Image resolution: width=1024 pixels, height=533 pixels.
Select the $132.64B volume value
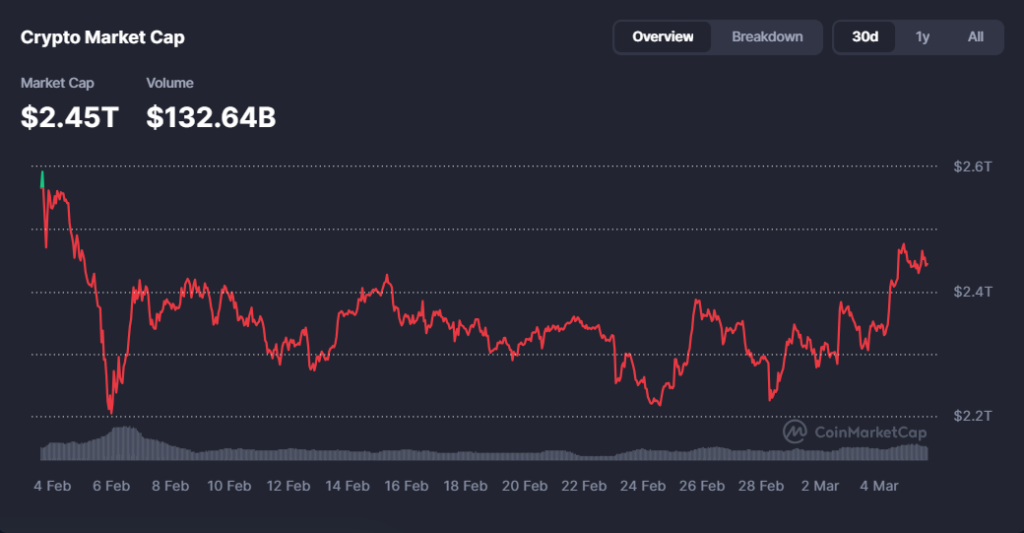pos(211,117)
